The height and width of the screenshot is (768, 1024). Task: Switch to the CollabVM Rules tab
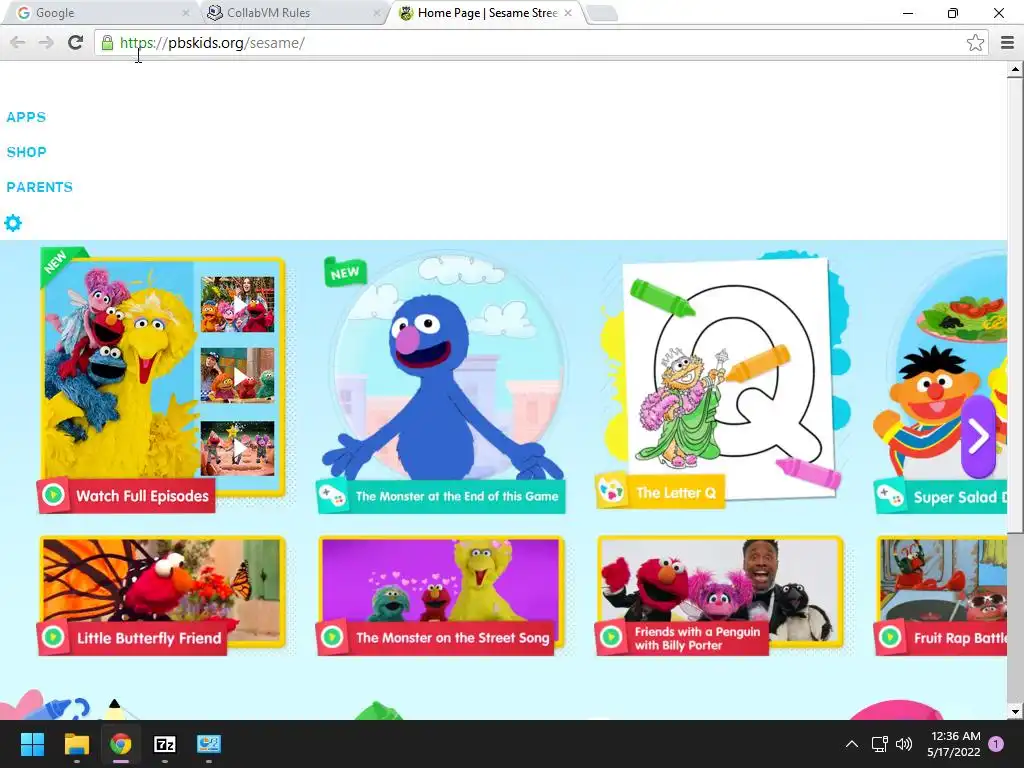293,12
